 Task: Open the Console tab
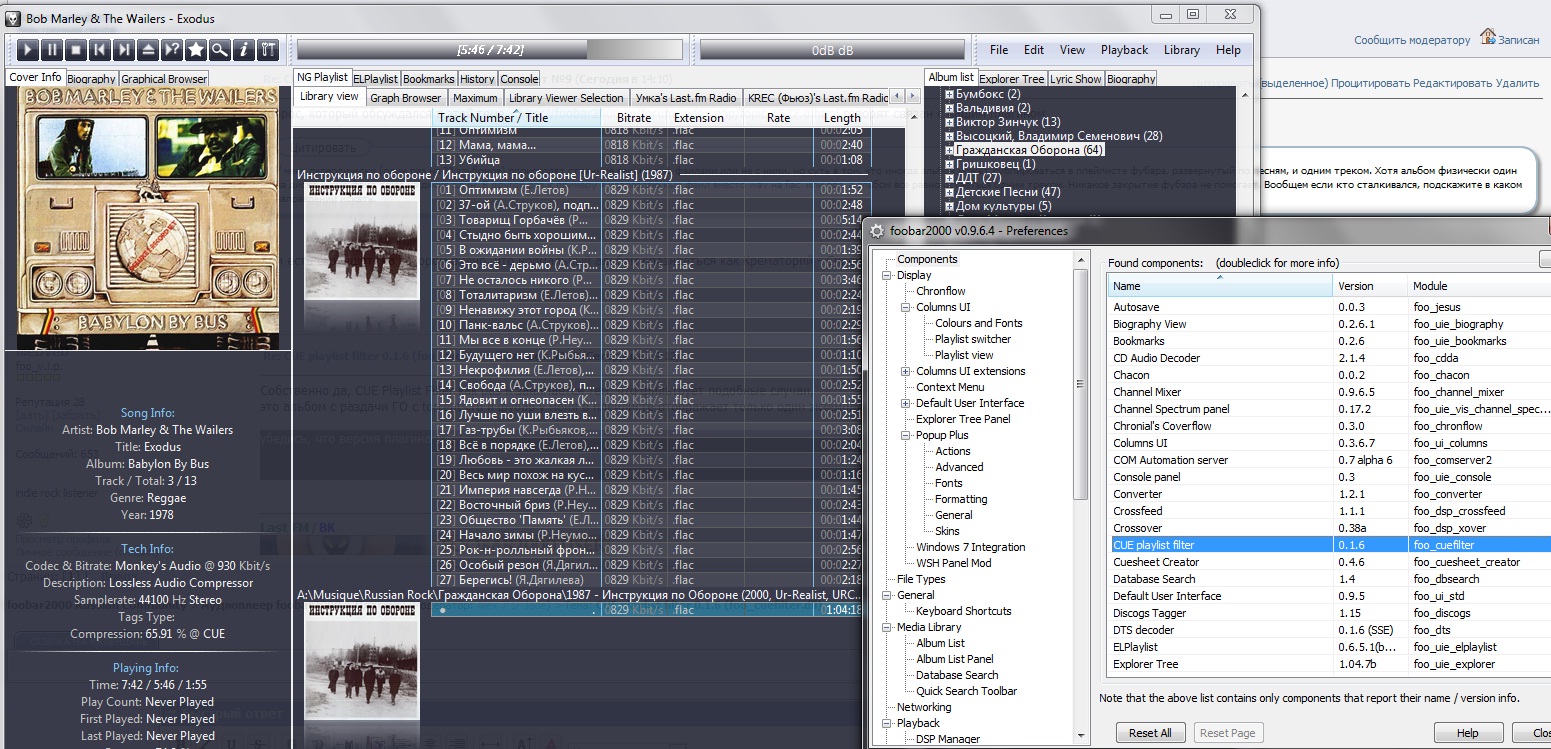pyautogui.click(x=519, y=79)
